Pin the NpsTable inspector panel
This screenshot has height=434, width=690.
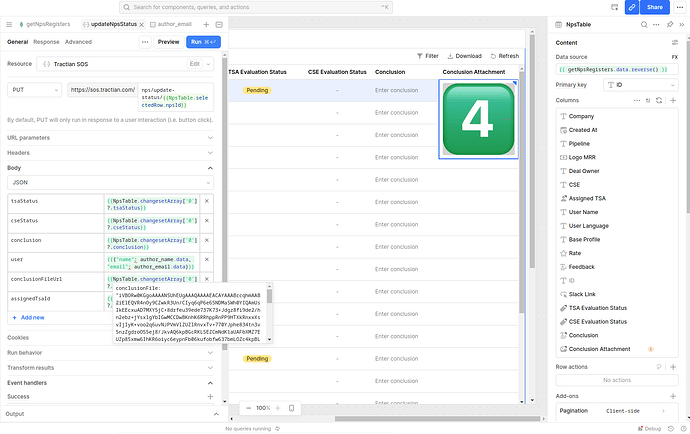(x=670, y=25)
